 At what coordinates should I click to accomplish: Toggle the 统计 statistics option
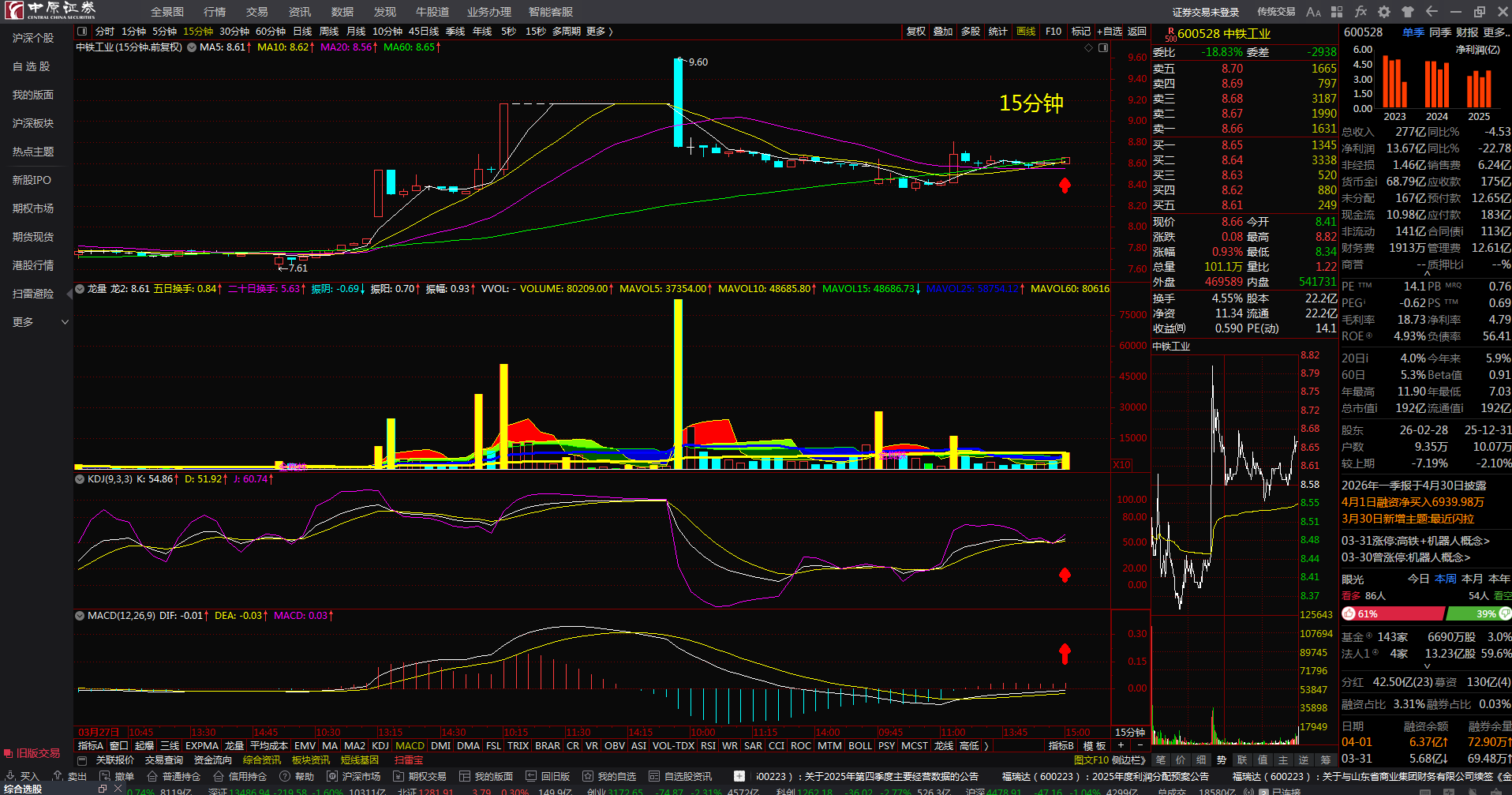998,32
